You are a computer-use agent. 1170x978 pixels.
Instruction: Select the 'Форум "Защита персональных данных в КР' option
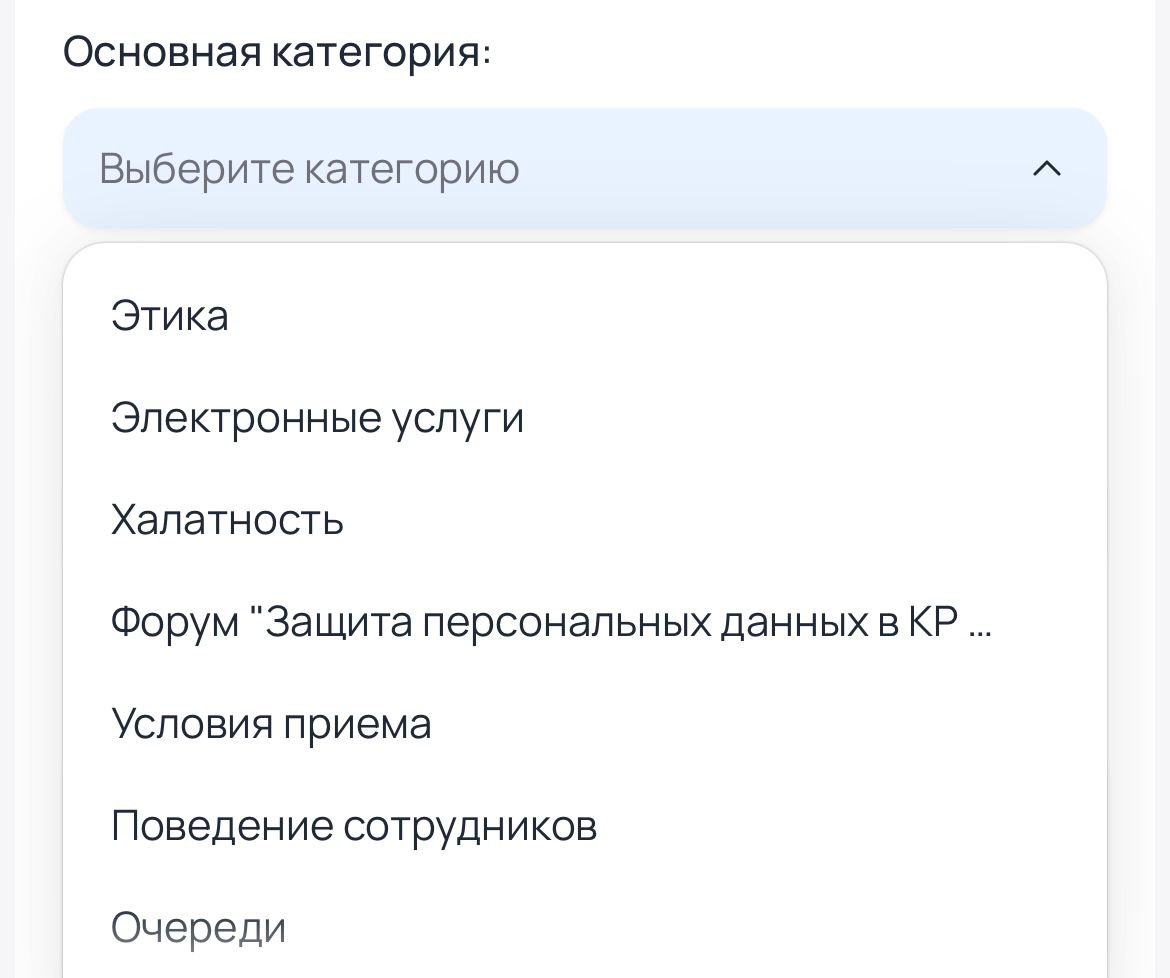551,622
